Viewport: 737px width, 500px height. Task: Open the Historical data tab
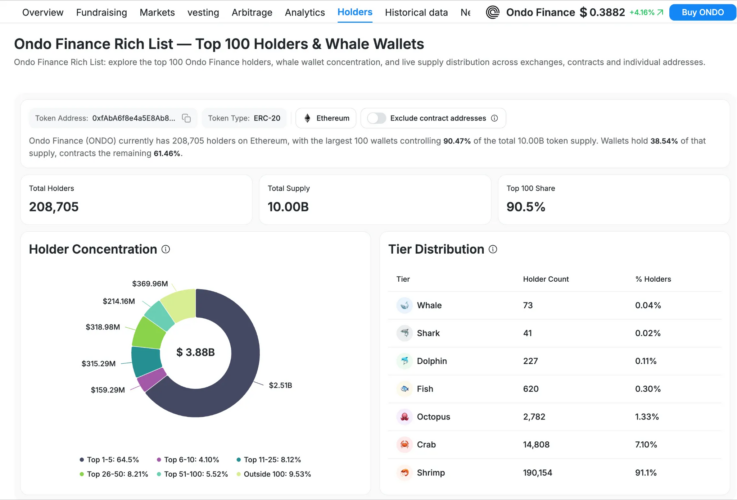416,13
